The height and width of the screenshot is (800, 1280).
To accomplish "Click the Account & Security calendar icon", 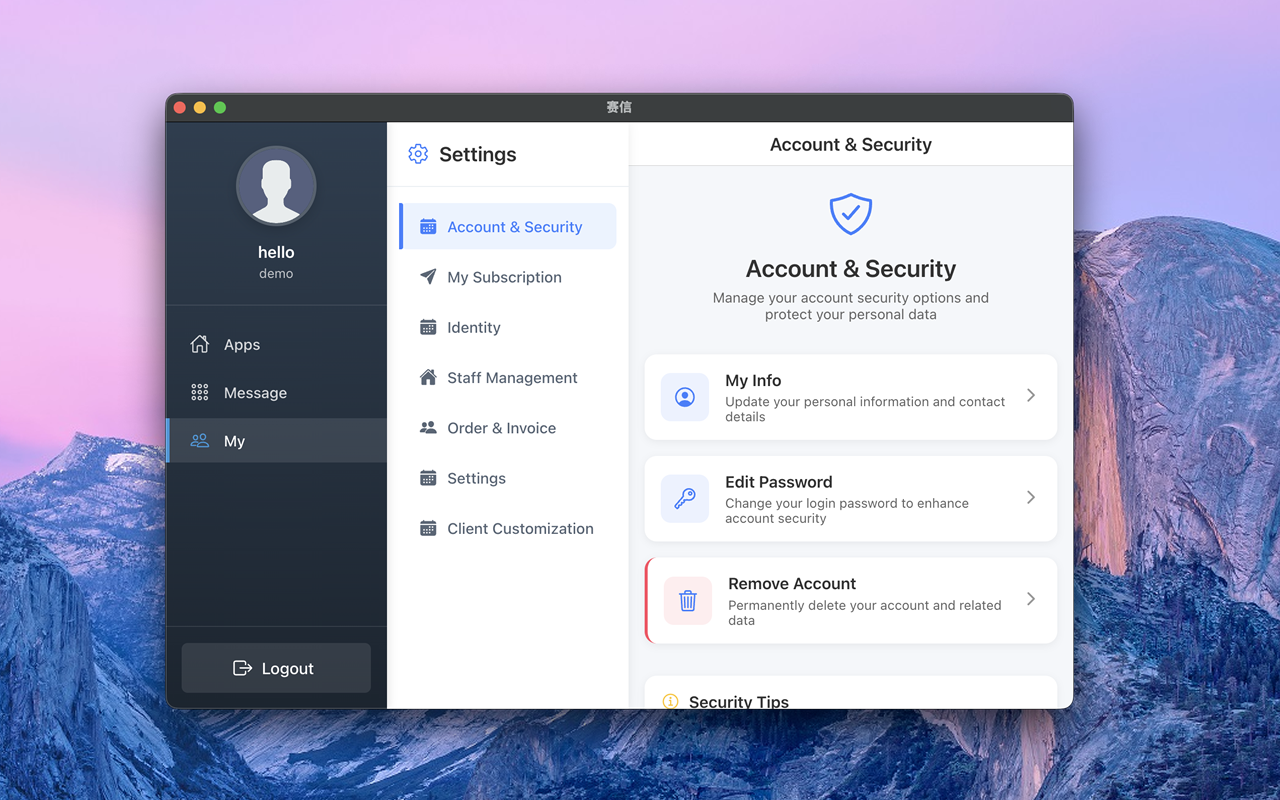I will 428,227.
